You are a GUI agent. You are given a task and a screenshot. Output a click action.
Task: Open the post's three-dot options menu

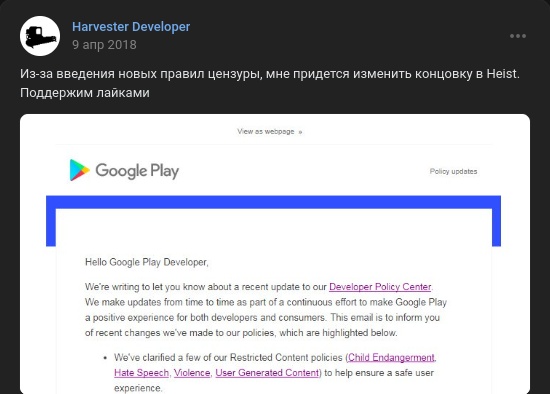click(518, 36)
